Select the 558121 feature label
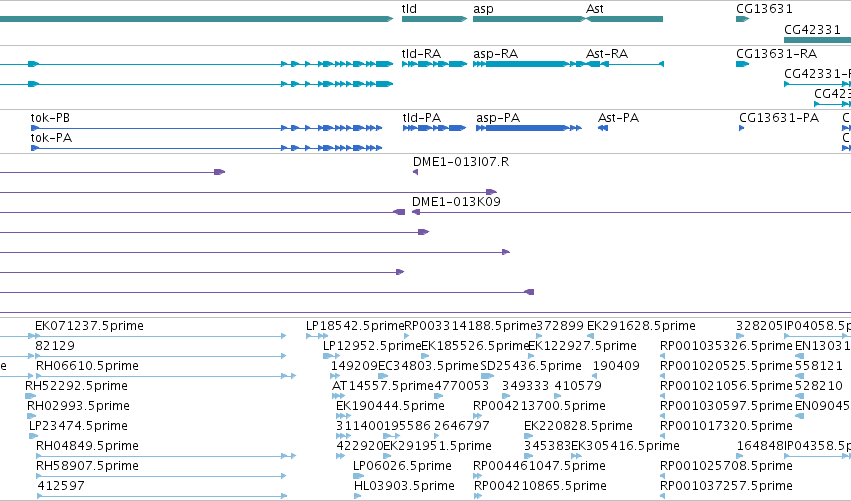 [818, 366]
